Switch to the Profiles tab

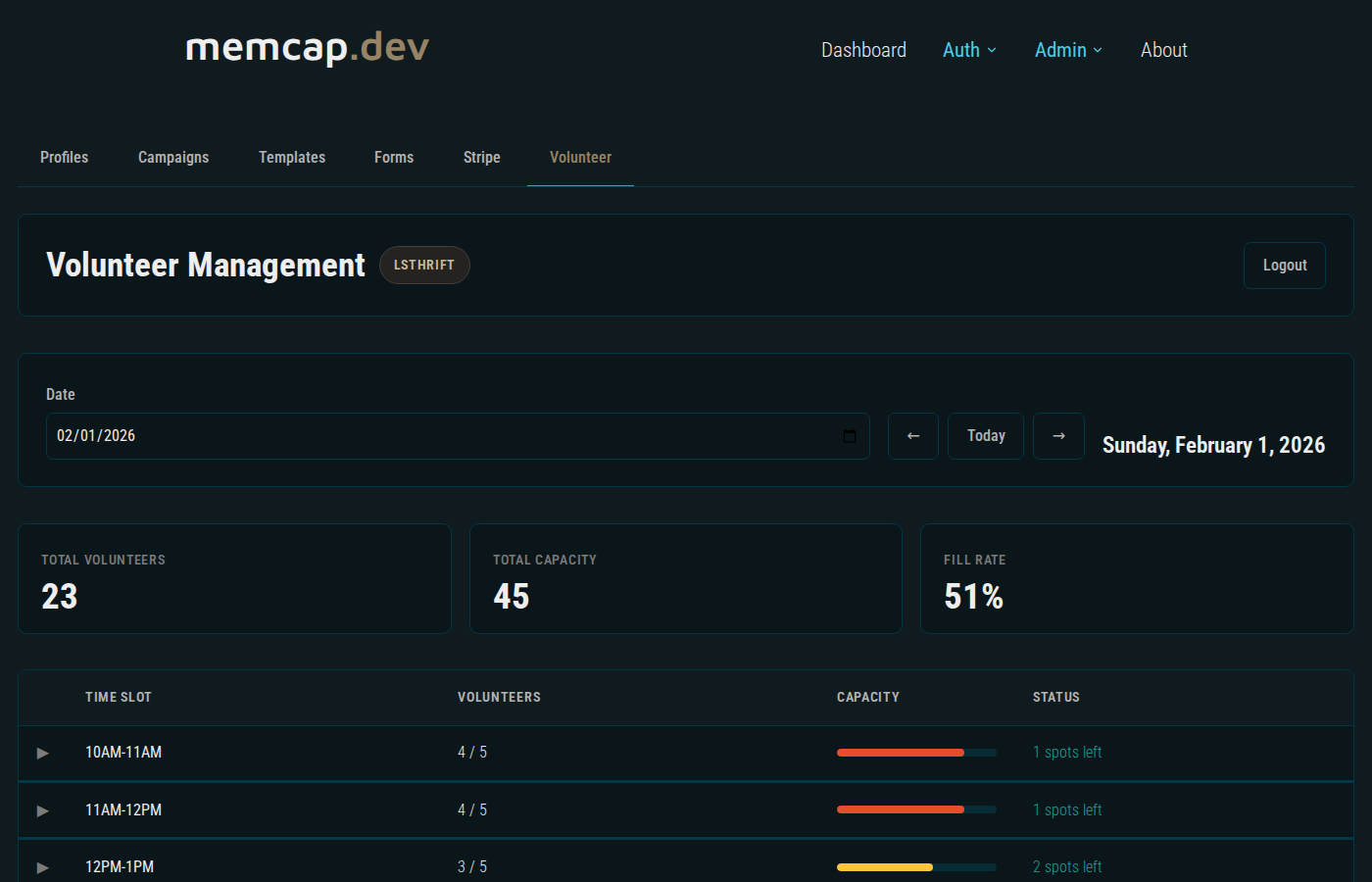pyautogui.click(x=64, y=157)
